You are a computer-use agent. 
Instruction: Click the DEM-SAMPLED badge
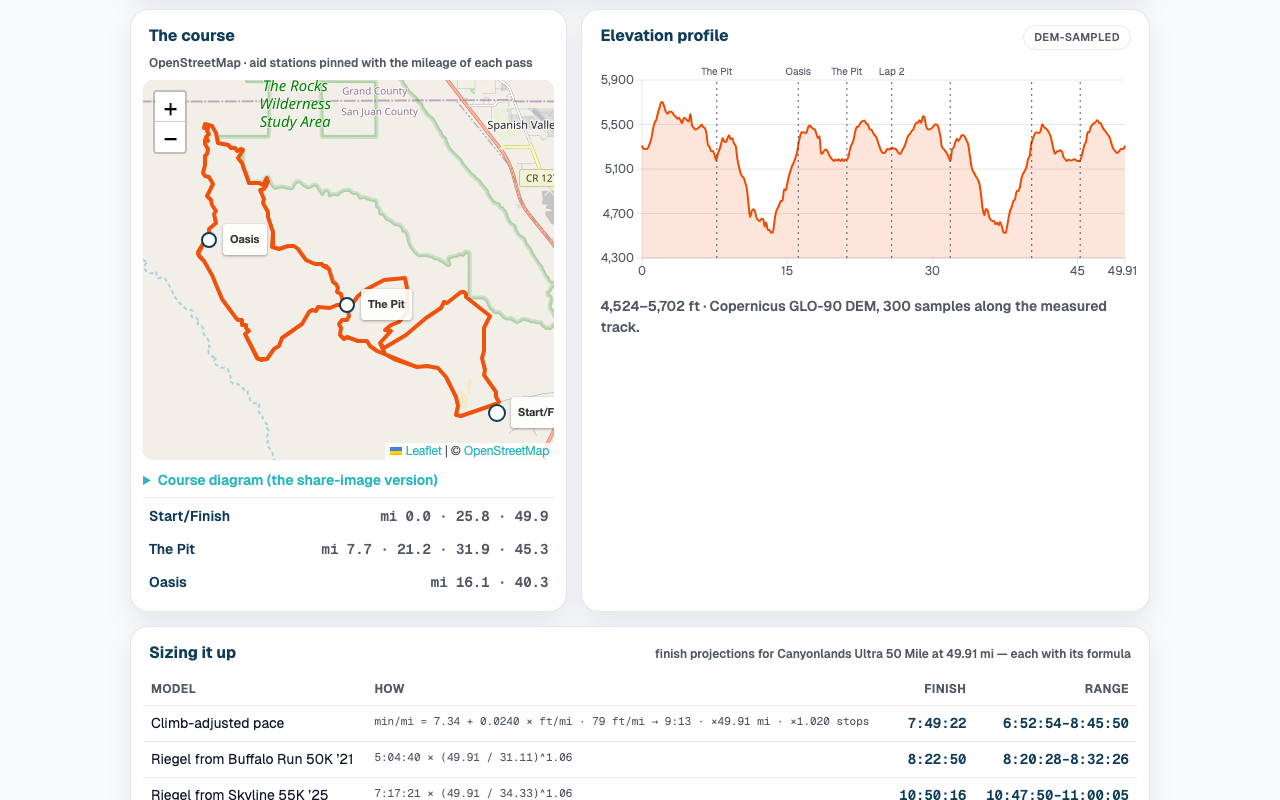pyautogui.click(x=1077, y=37)
